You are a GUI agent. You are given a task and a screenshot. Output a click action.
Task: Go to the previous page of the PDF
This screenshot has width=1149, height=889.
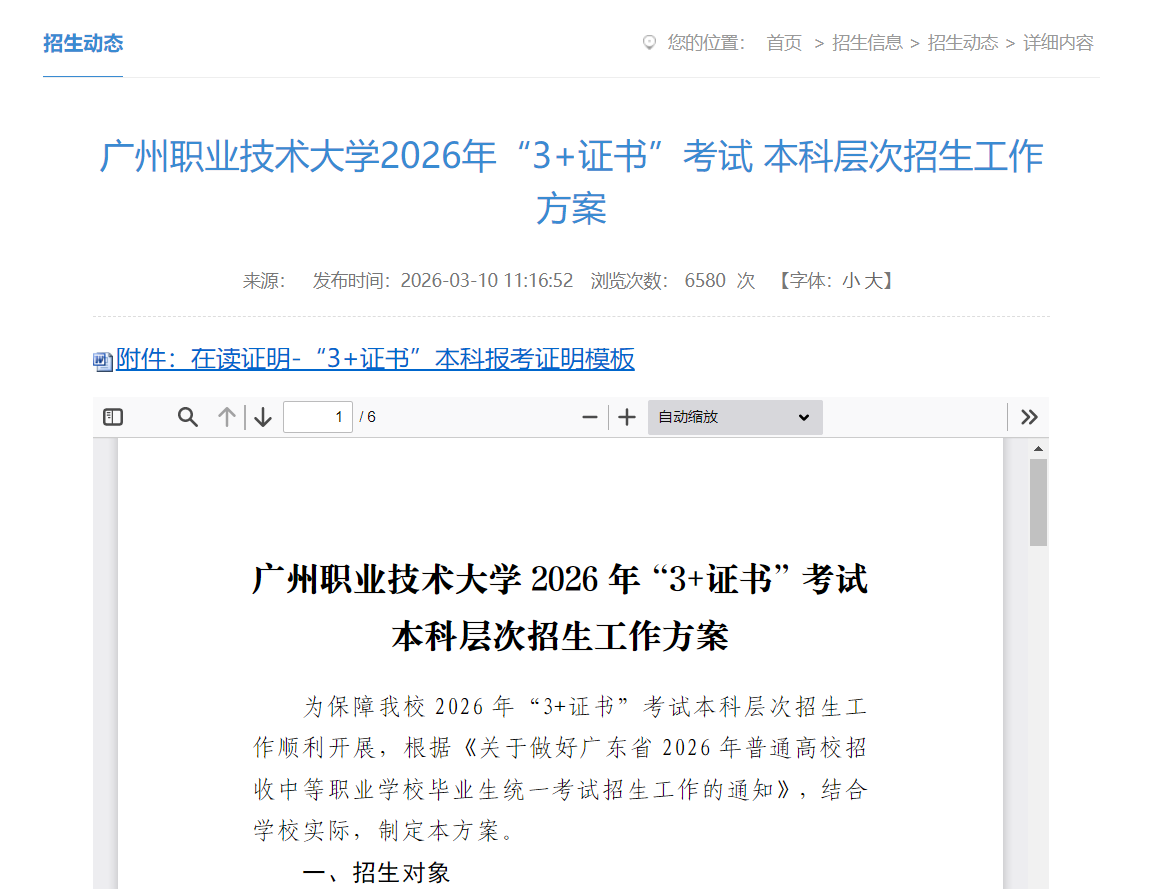pyautogui.click(x=225, y=417)
